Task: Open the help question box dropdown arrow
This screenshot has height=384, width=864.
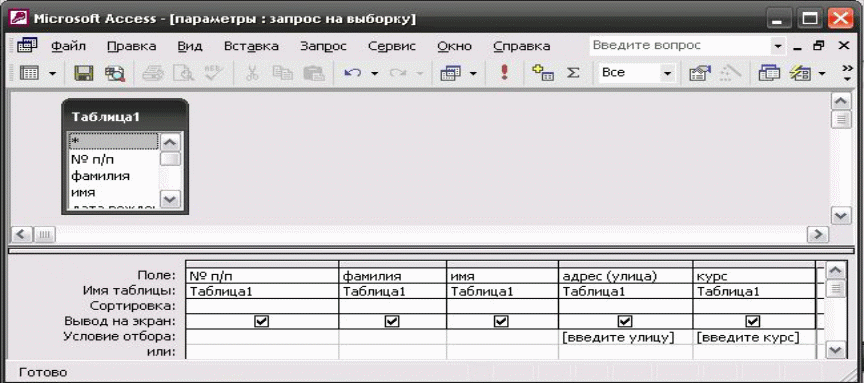Action: (778, 46)
